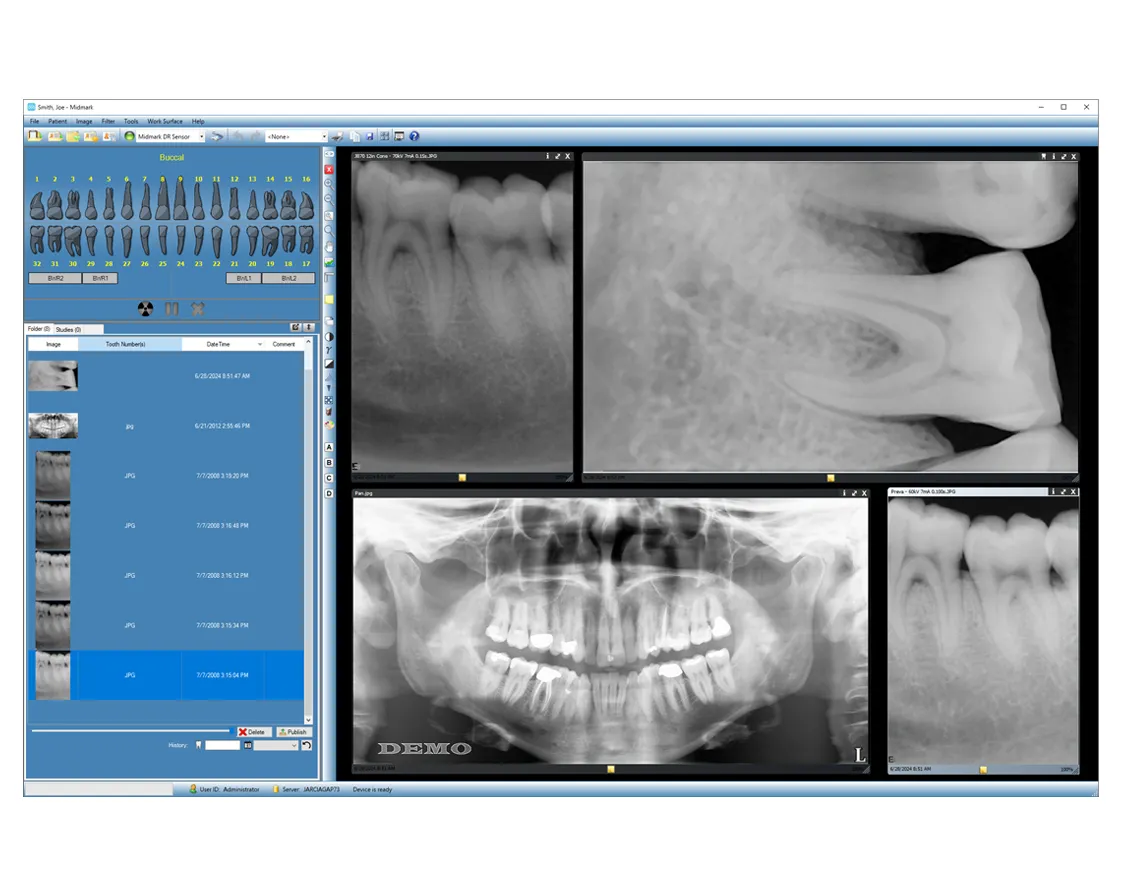1122x896 pixels.
Task: Click the Date Time column sort arrow
Action: pyautogui.click(x=260, y=344)
